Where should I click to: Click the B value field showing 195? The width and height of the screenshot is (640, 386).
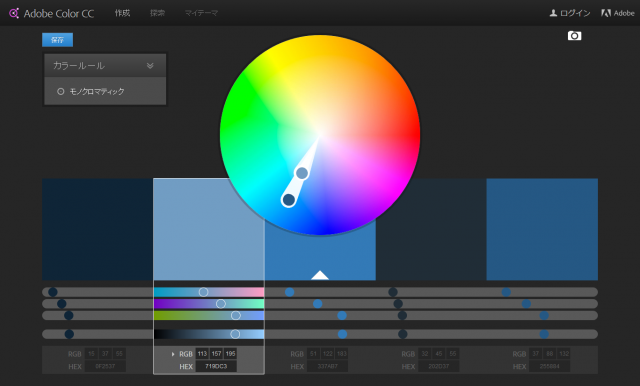tap(231, 354)
